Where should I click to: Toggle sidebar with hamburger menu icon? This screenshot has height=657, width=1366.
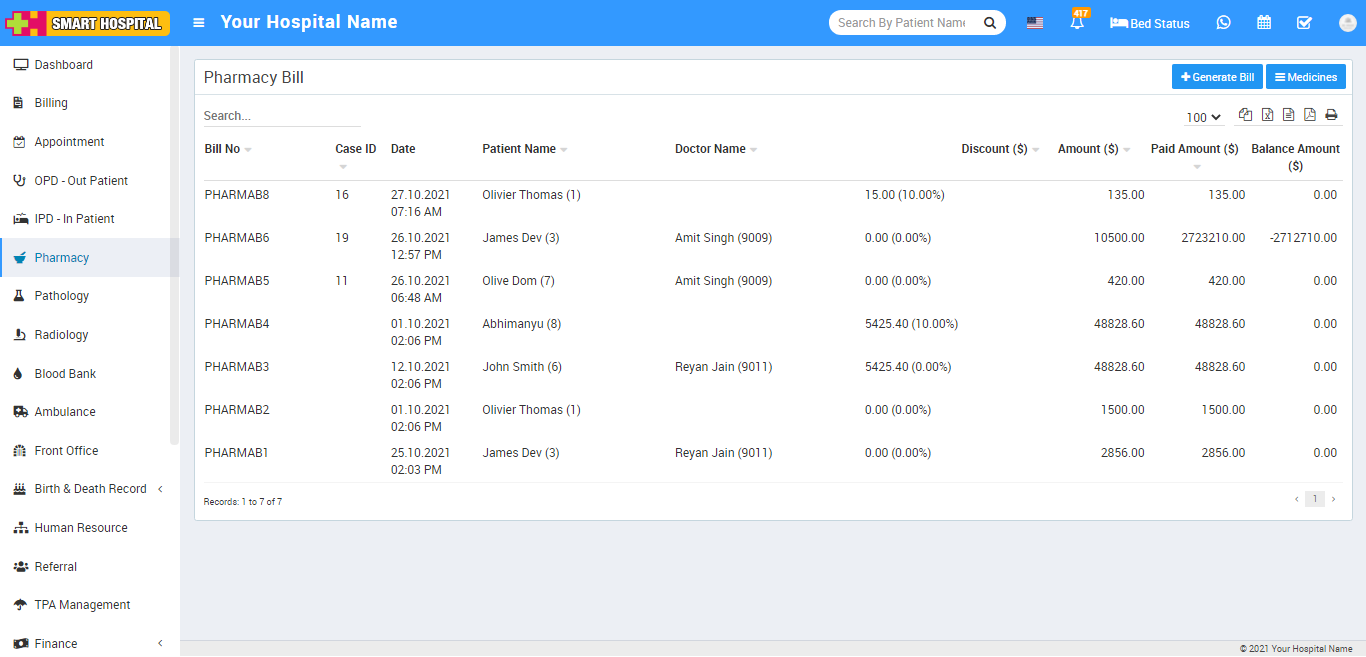[x=199, y=22]
